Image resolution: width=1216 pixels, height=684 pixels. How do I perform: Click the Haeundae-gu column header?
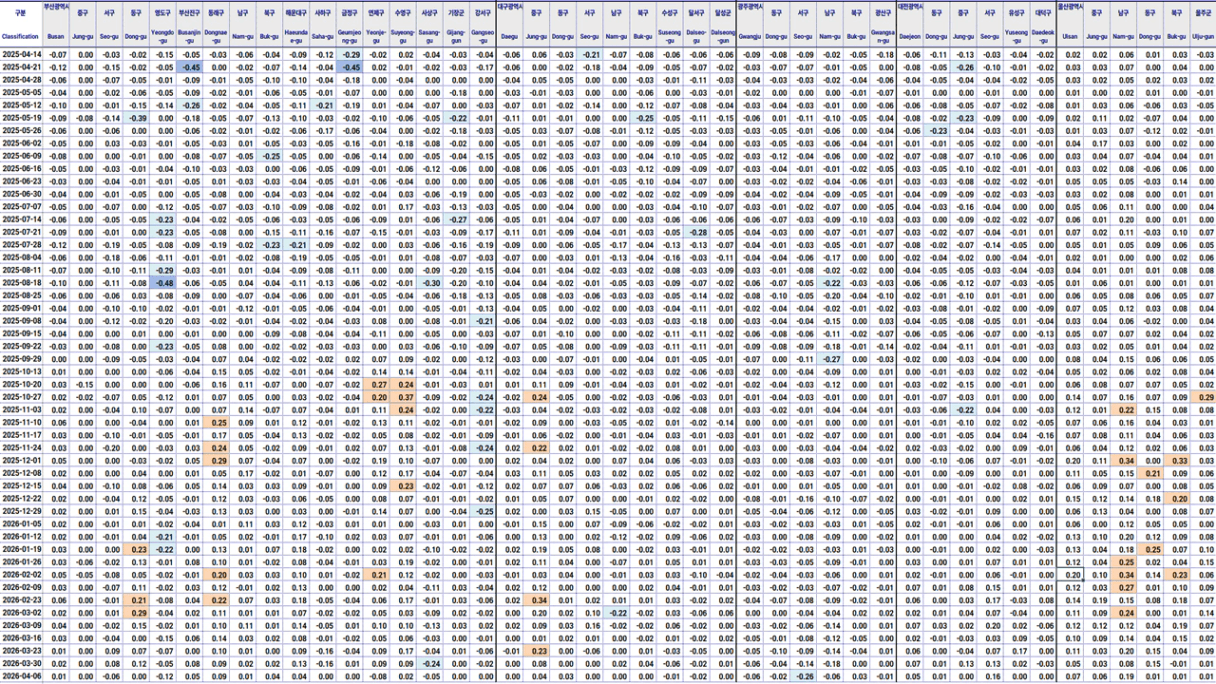click(297, 36)
